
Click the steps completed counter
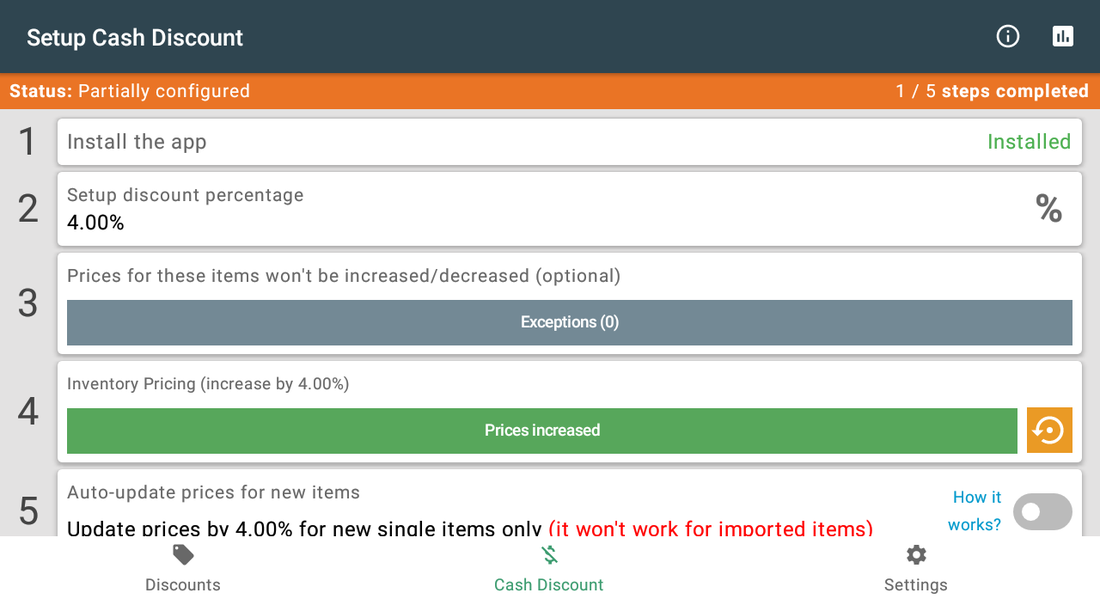[x=992, y=91]
